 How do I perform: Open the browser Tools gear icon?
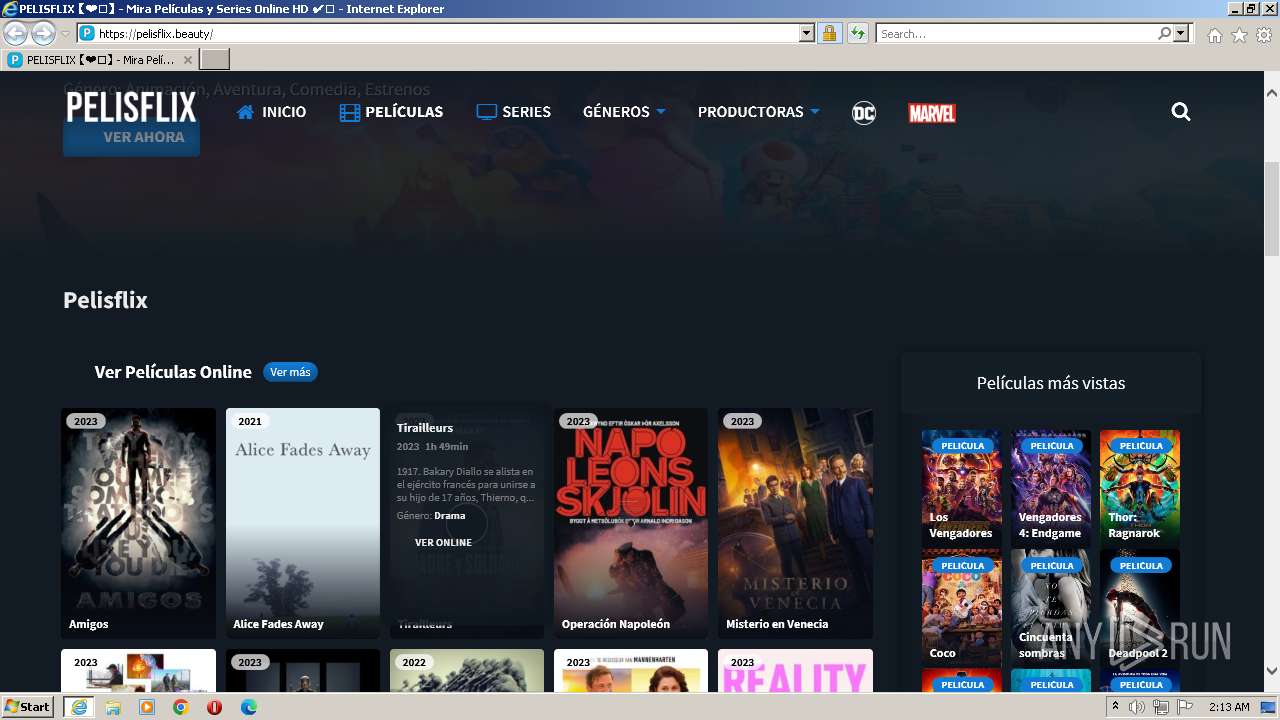(x=1264, y=35)
